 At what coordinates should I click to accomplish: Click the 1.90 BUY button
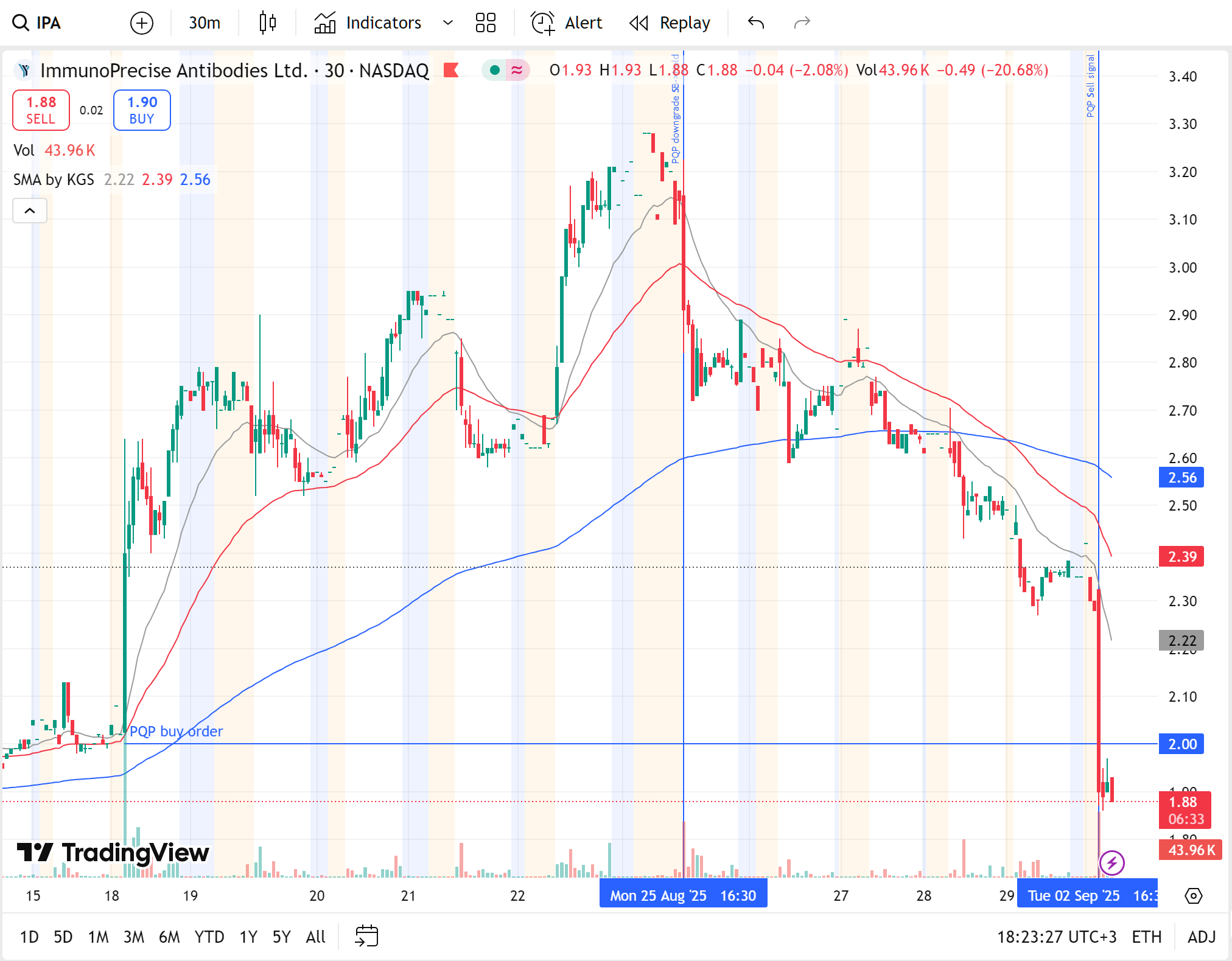pos(142,110)
